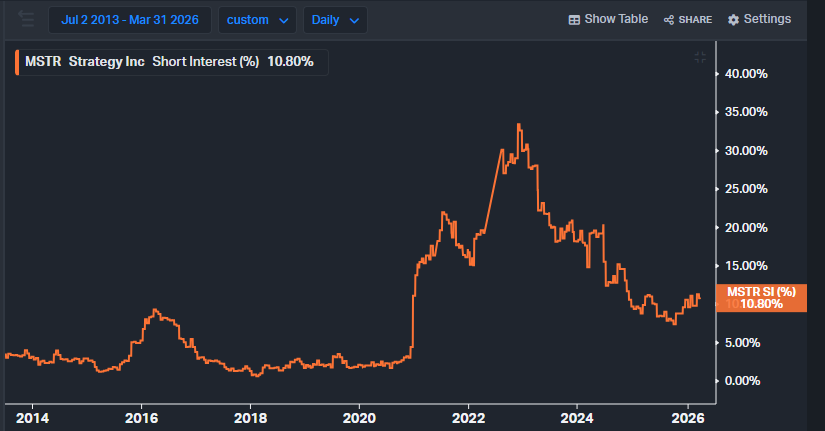Click the 0.00% label on the value axis
The width and height of the screenshot is (825, 431).
[748, 380]
